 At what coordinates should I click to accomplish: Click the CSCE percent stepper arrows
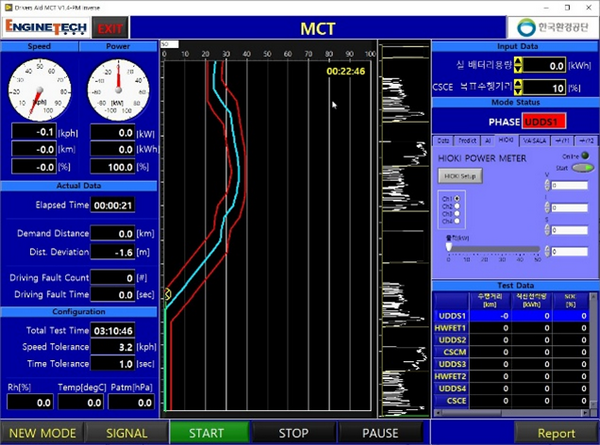pyautogui.click(x=518, y=87)
